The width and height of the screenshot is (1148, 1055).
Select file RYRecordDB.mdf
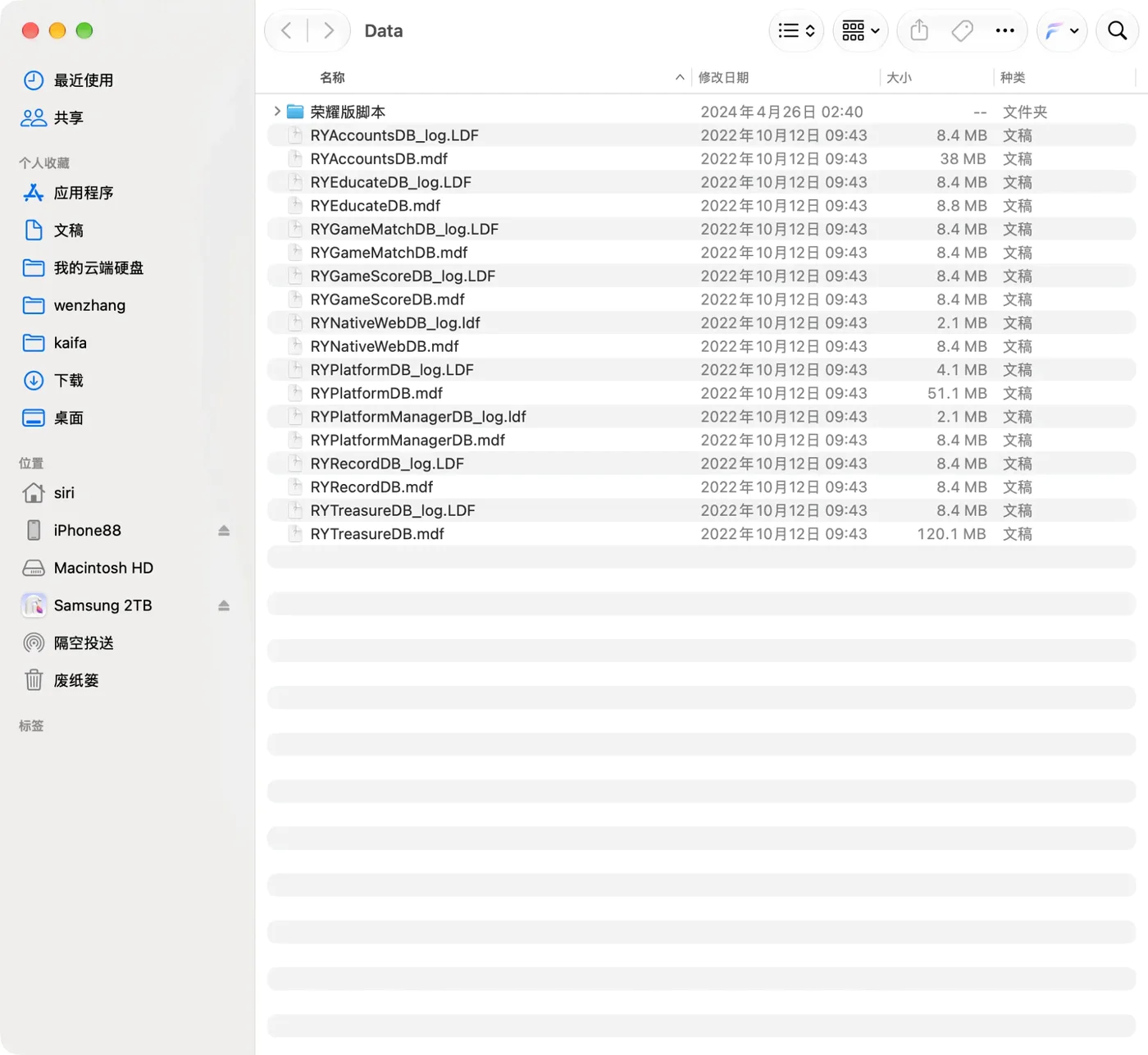701,487
